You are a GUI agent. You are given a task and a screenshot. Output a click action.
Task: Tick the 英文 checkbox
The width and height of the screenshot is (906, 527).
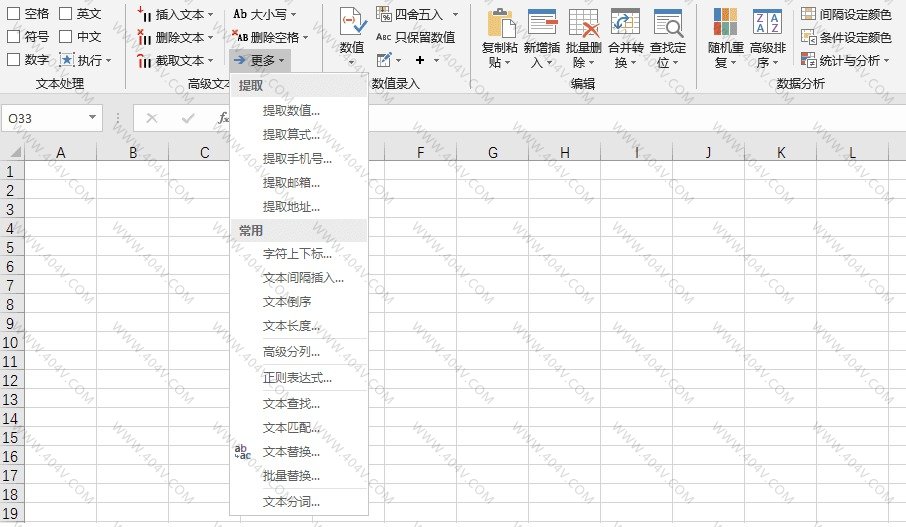click(66, 14)
